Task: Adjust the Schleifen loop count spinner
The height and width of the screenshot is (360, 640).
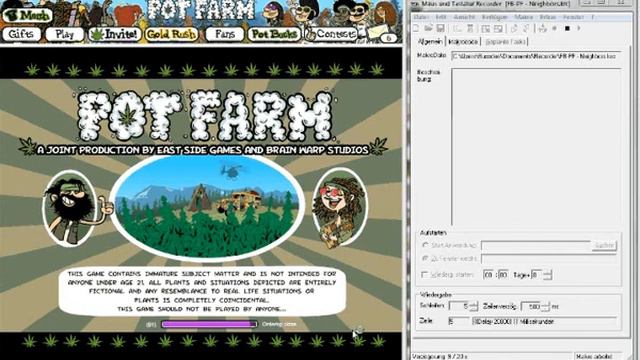Action: pos(473,306)
